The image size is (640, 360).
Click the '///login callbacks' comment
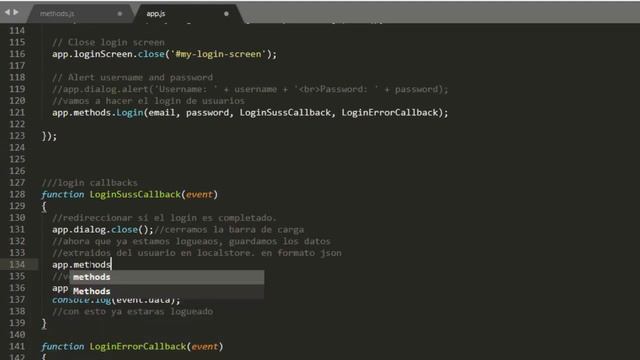pos(89,182)
